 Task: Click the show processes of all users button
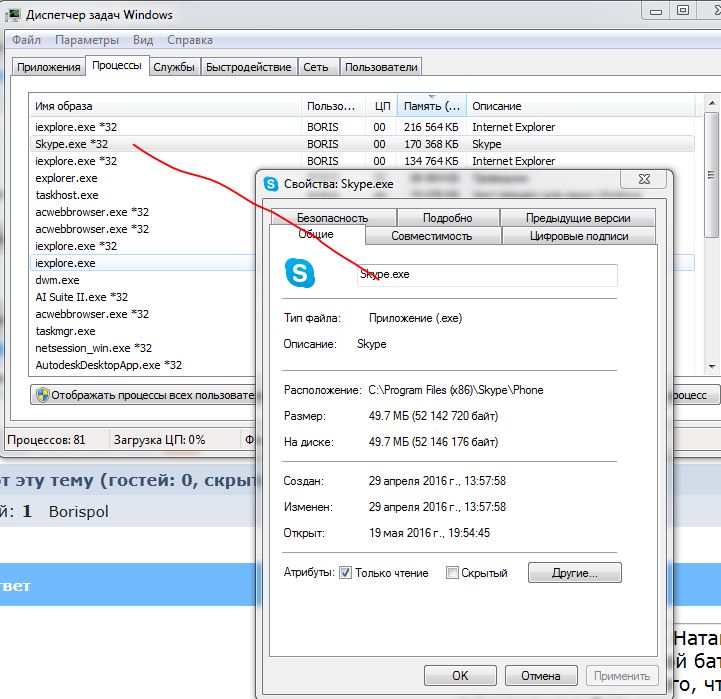pos(143,395)
